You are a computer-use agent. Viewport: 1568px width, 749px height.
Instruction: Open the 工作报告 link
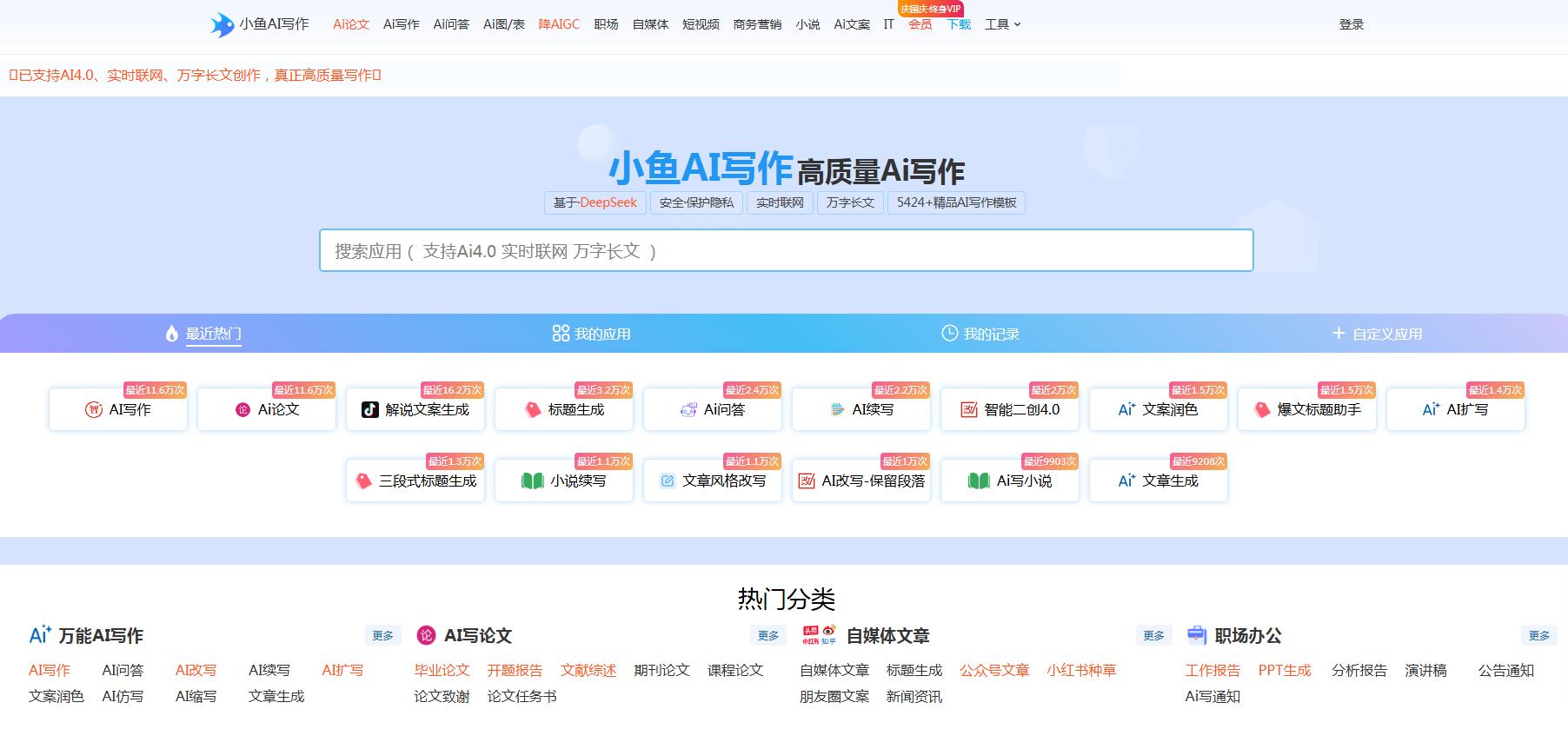click(1213, 670)
